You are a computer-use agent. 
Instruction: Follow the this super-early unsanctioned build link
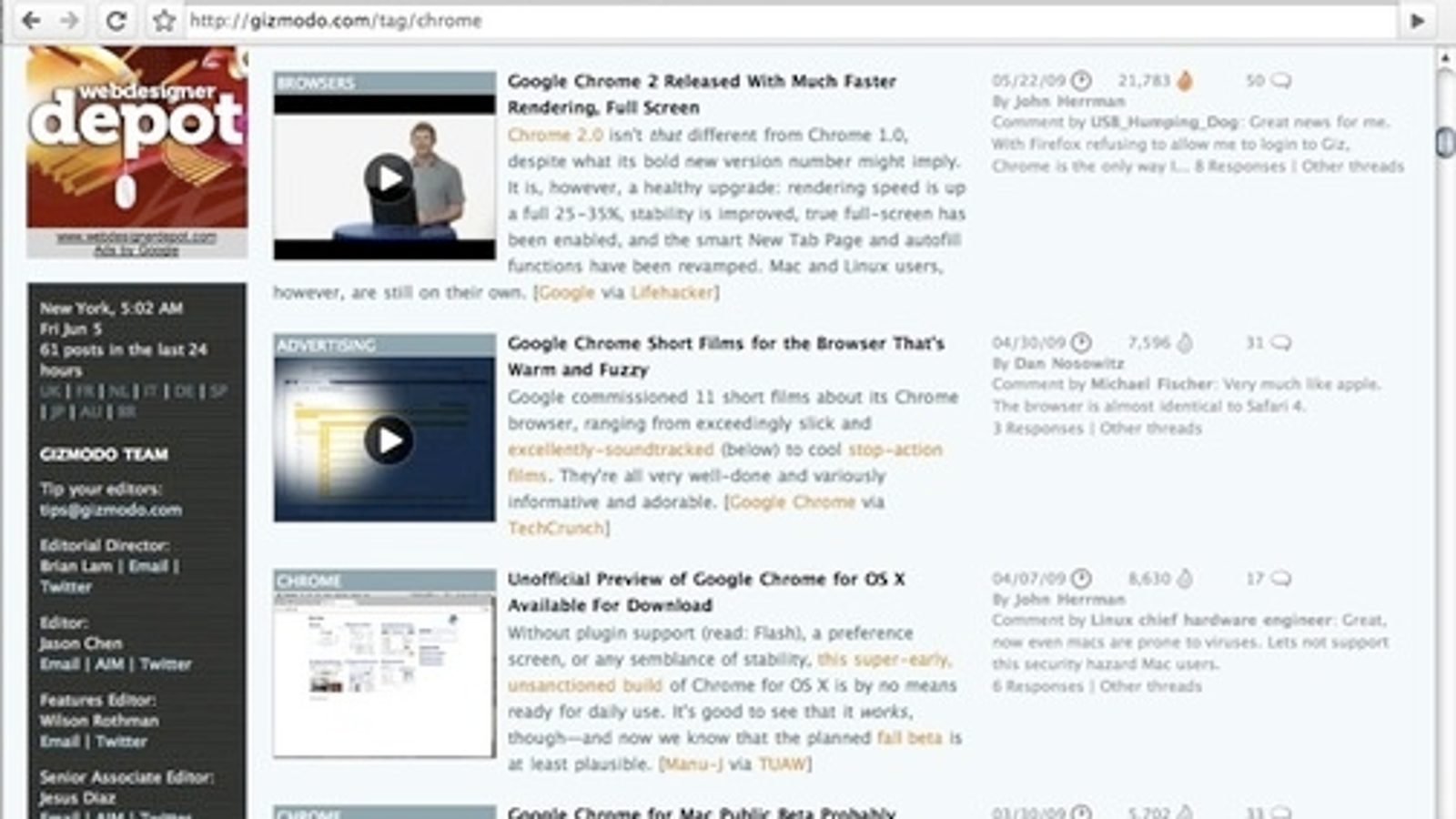(x=728, y=672)
